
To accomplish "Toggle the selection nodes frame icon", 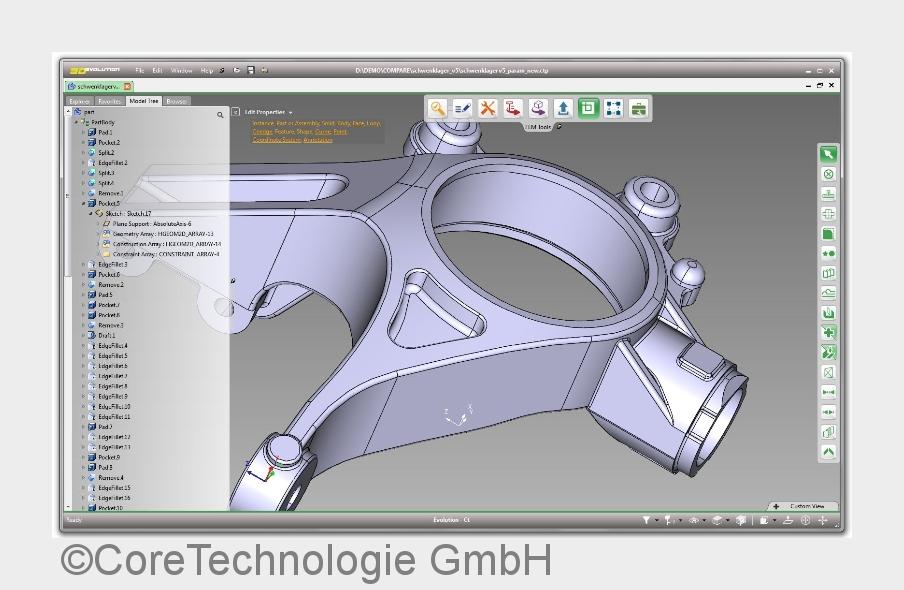I will (x=613, y=108).
